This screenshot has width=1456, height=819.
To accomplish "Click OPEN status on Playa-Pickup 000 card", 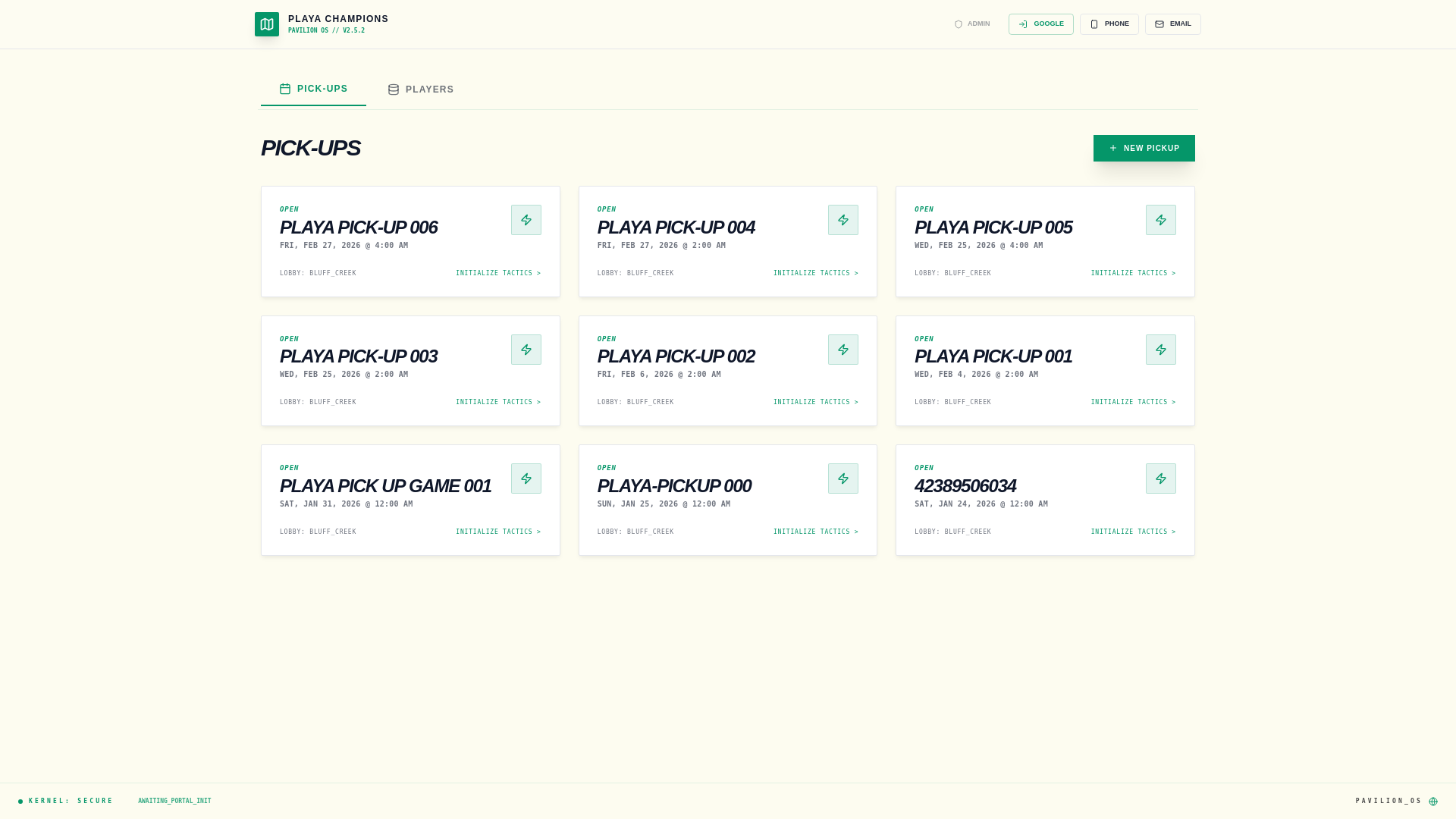I will click(x=607, y=468).
